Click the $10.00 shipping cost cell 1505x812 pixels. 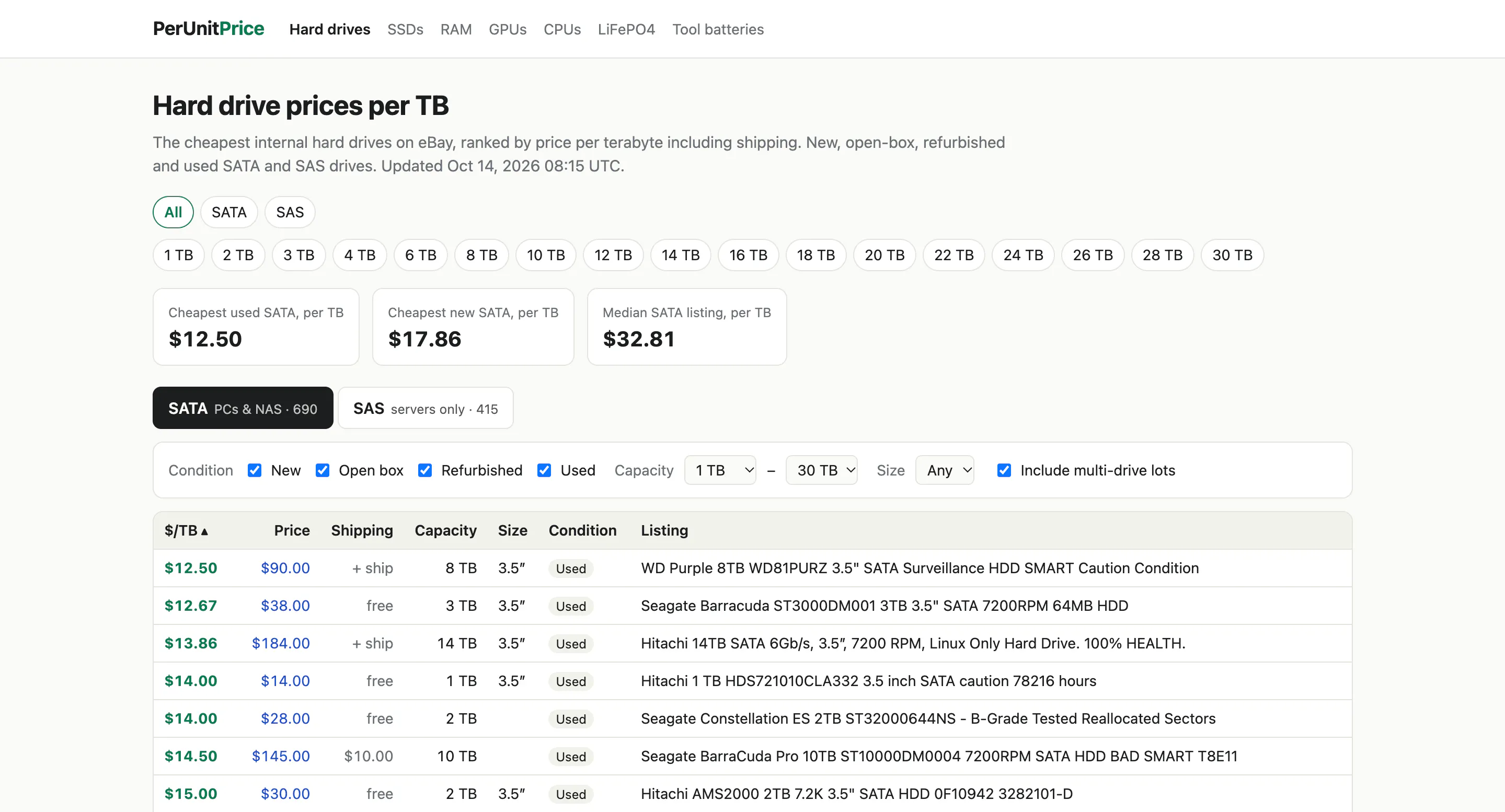click(x=368, y=756)
